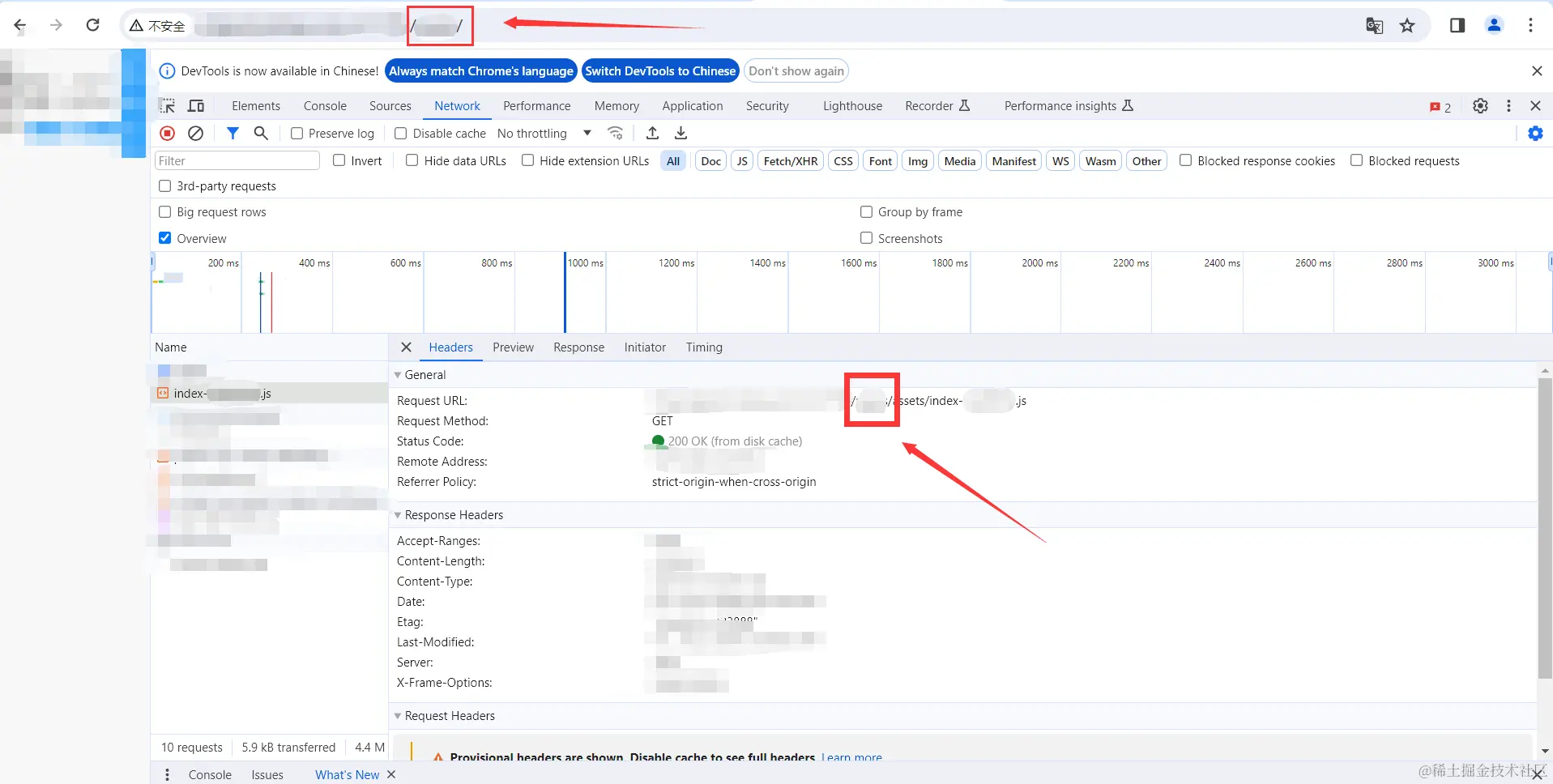Import HAR file with upload icon
The height and width of the screenshot is (784, 1553).
coord(653,134)
